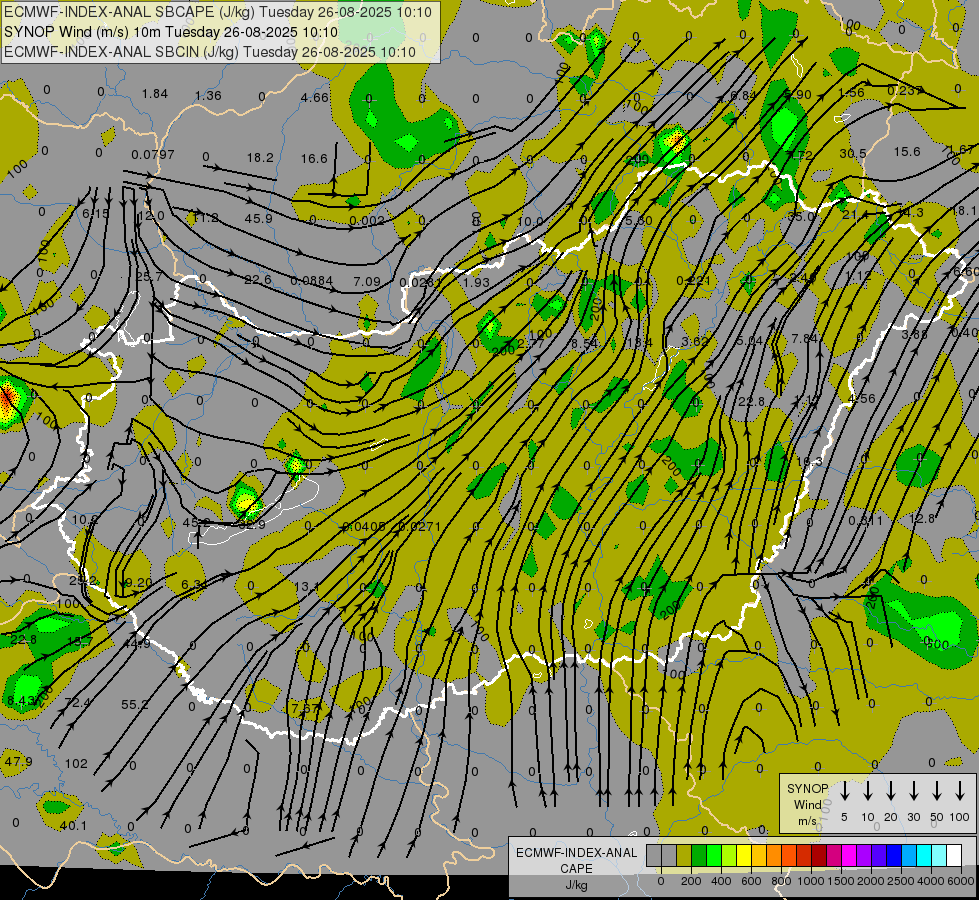The image size is (979, 900).
Task: Click the map value 18.2
Action: point(260,157)
